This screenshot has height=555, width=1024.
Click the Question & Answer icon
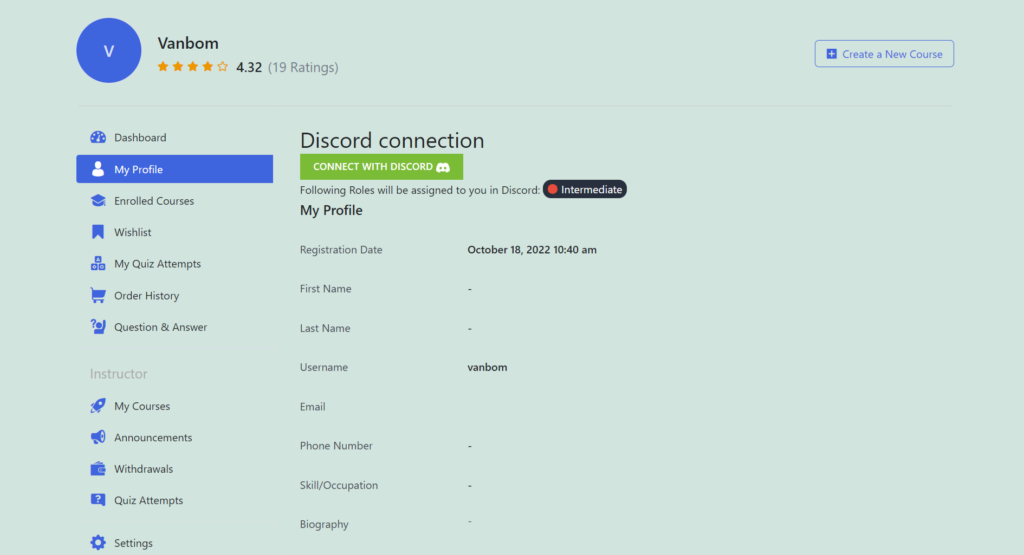pos(98,326)
